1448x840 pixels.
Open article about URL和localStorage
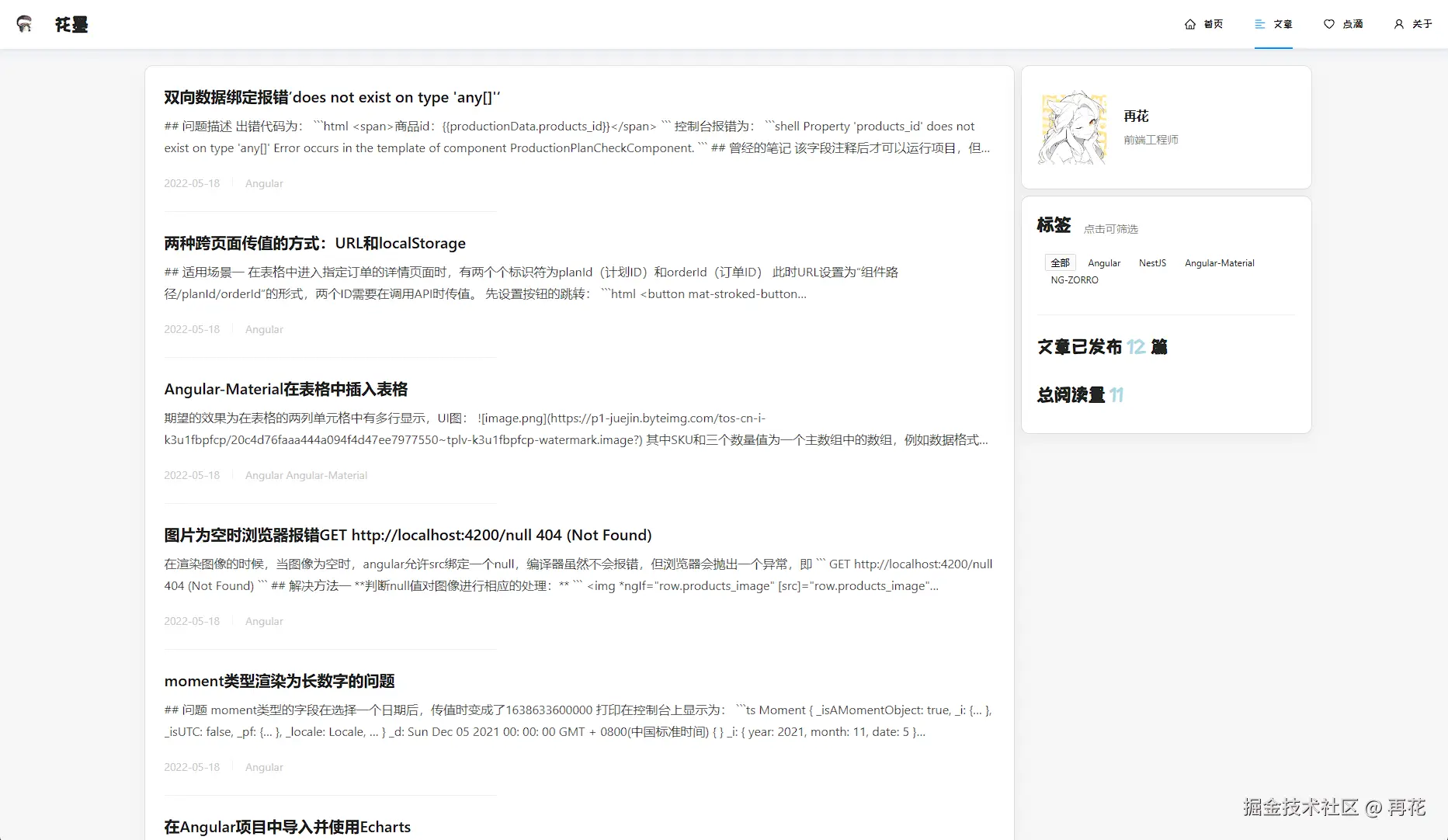[x=314, y=243]
